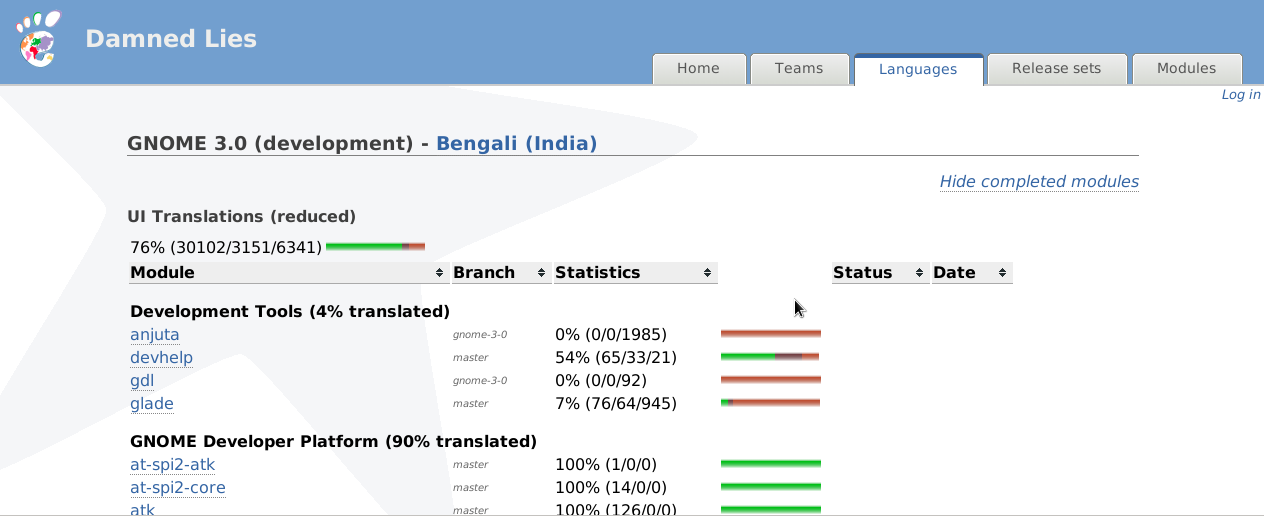Click the Log in link

(x=1241, y=95)
